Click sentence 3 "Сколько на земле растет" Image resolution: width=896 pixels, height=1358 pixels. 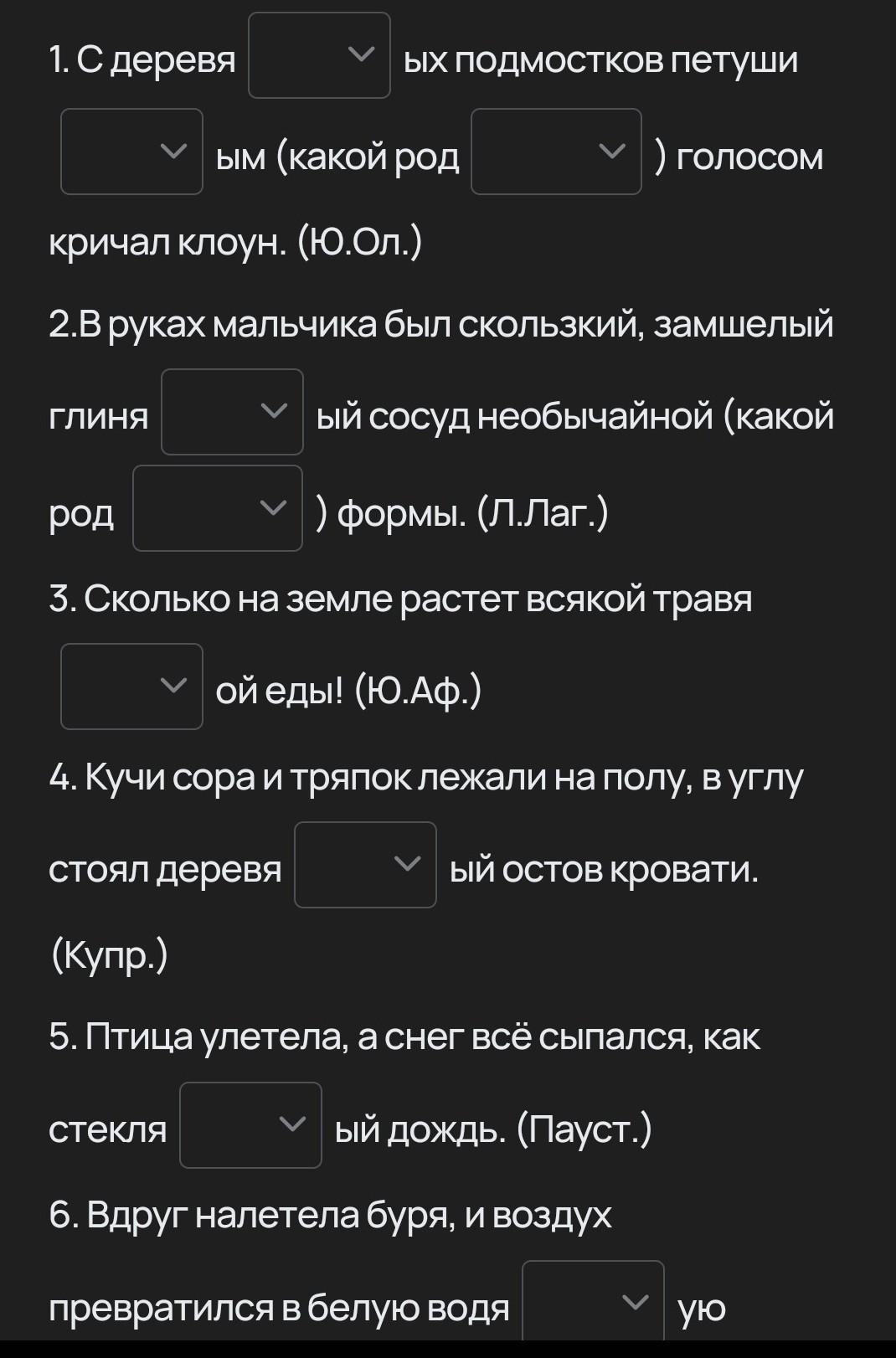[x=400, y=599]
